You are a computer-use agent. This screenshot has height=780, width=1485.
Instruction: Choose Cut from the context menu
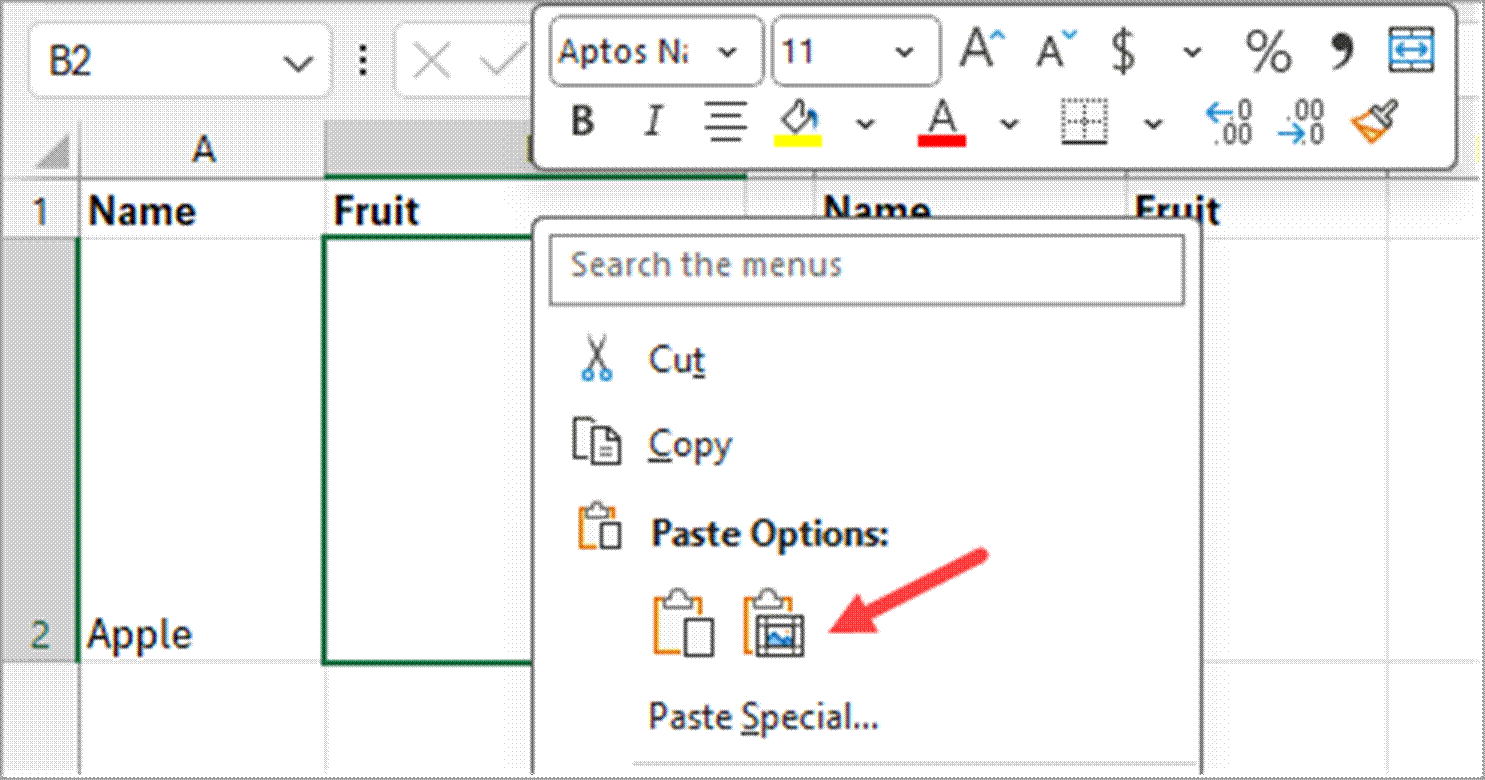pyautogui.click(x=676, y=359)
